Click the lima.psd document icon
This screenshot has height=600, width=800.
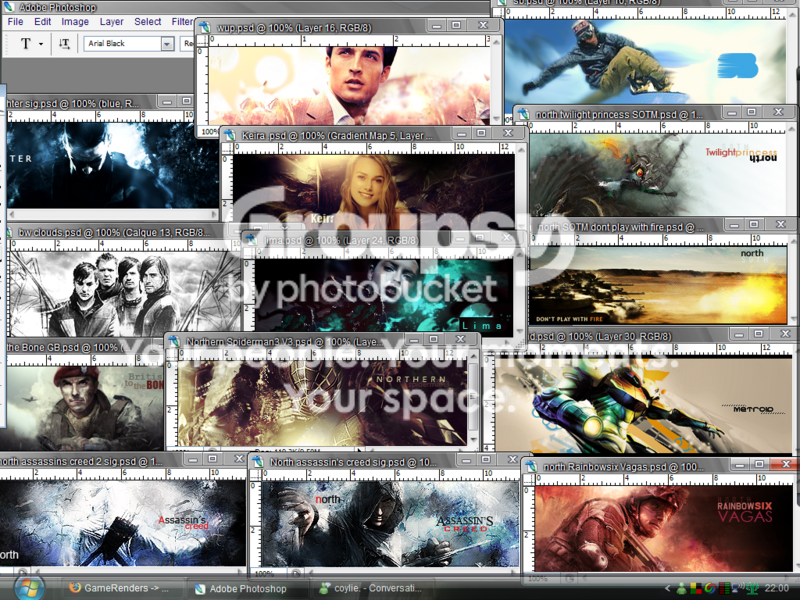tap(251, 240)
